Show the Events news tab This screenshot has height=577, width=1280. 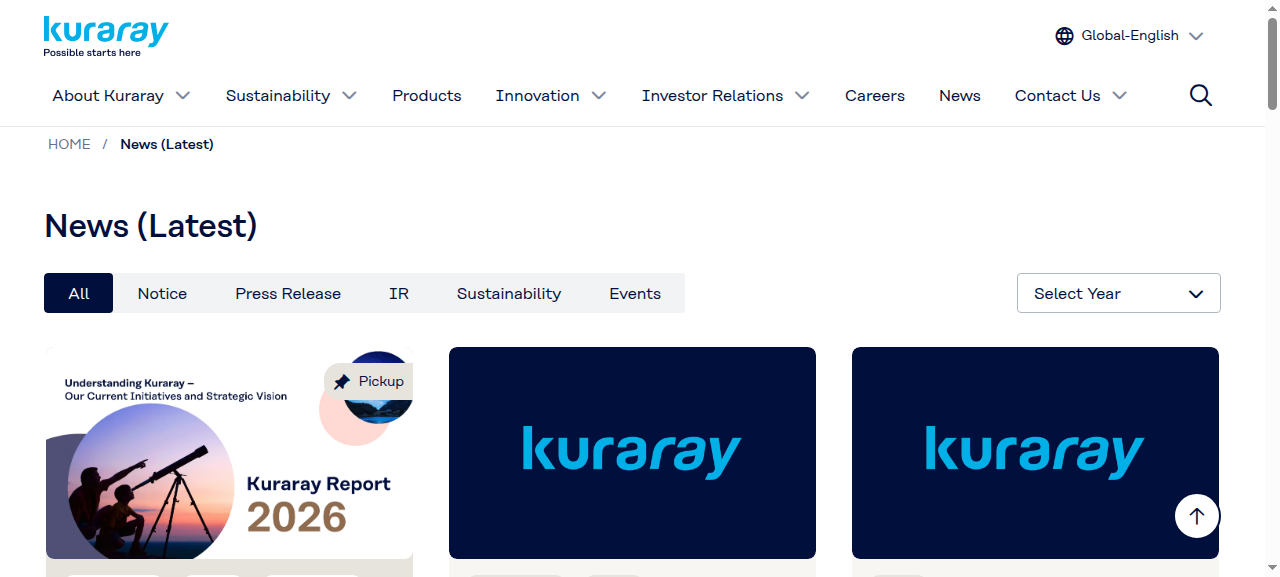pyautogui.click(x=635, y=293)
